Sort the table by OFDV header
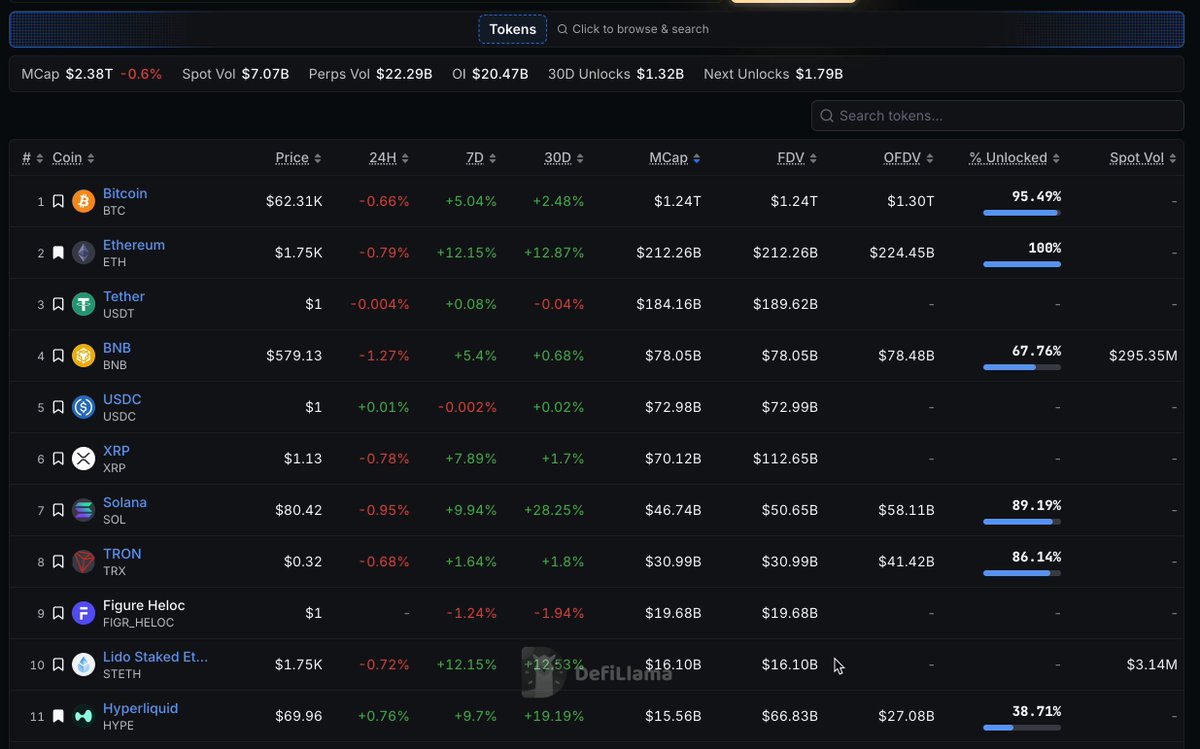The height and width of the screenshot is (749, 1200). pos(908,158)
